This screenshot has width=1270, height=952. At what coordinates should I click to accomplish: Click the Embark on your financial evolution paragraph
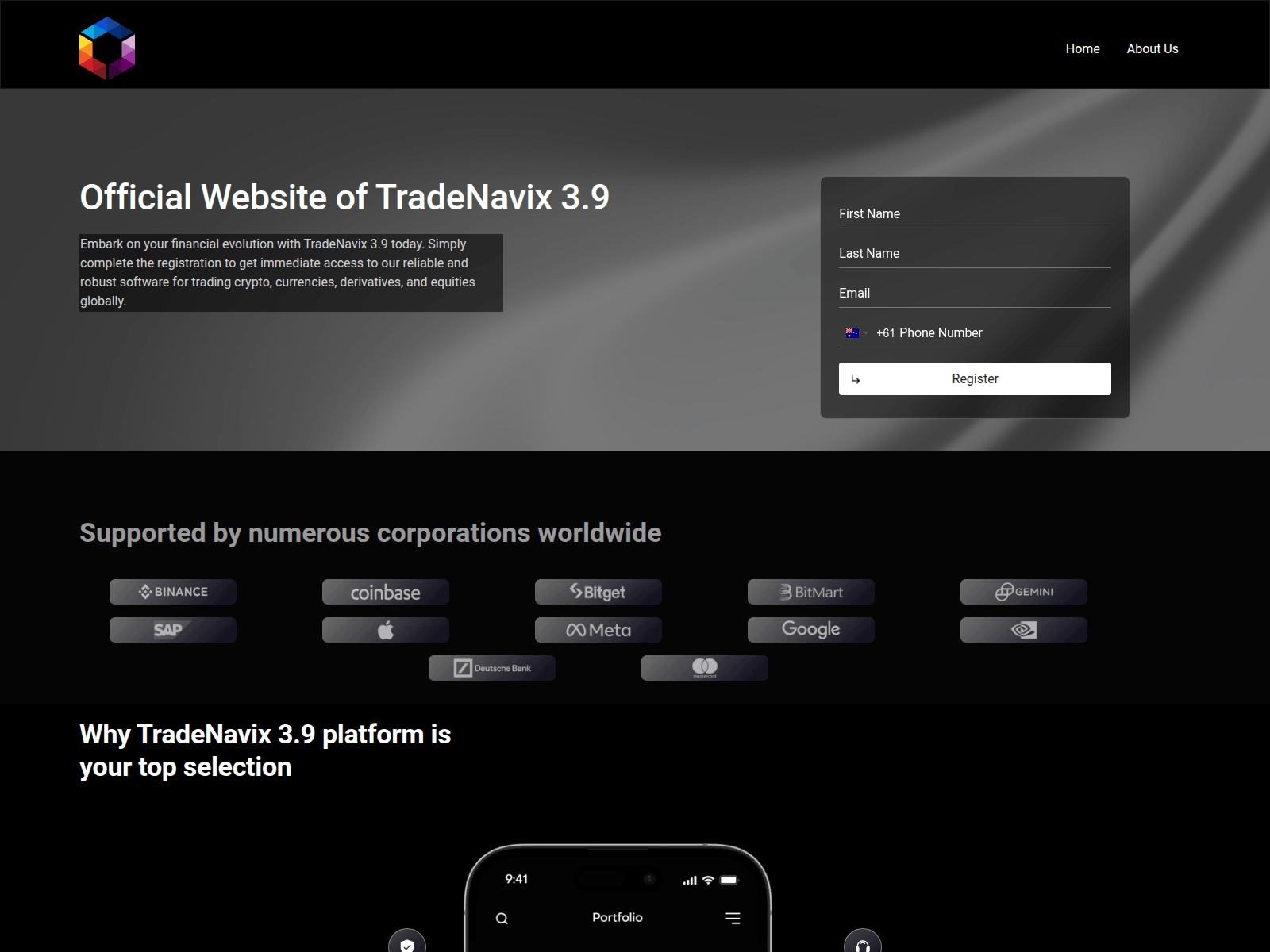coord(291,272)
